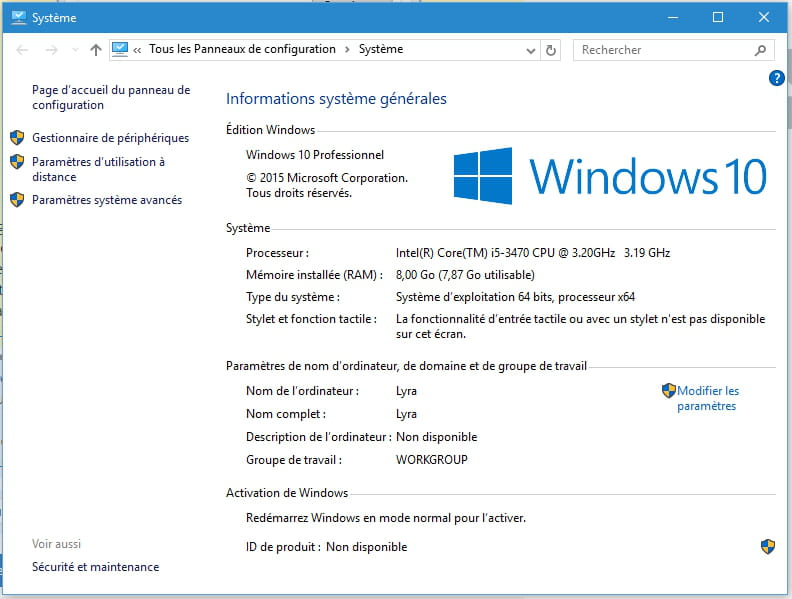Image resolution: width=792 pixels, height=599 pixels.
Task: Click 'Redémarrez Windows en mode normal pour l'activer.'
Action: click(386, 518)
